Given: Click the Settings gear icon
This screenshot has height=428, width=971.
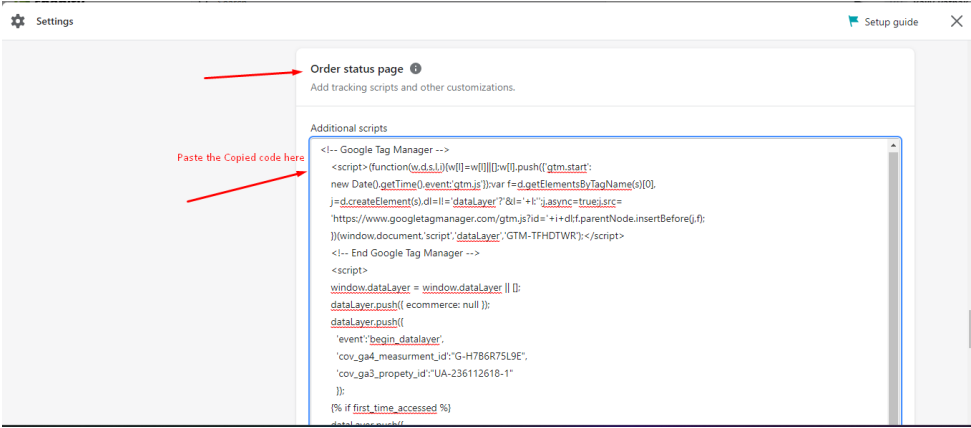Looking at the screenshot, I should click(x=18, y=22).
